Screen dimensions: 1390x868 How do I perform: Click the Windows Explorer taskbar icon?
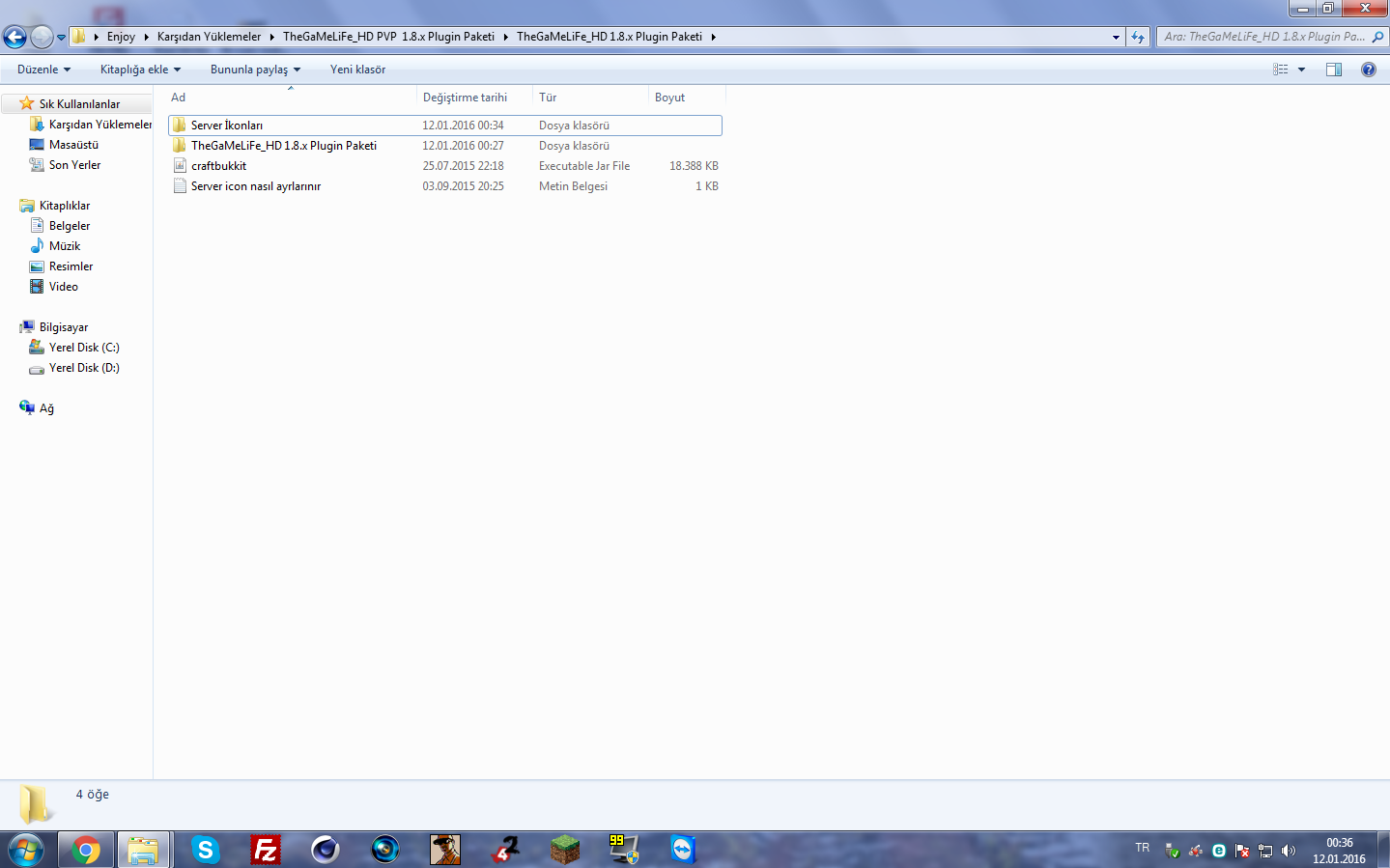point(143,850)
